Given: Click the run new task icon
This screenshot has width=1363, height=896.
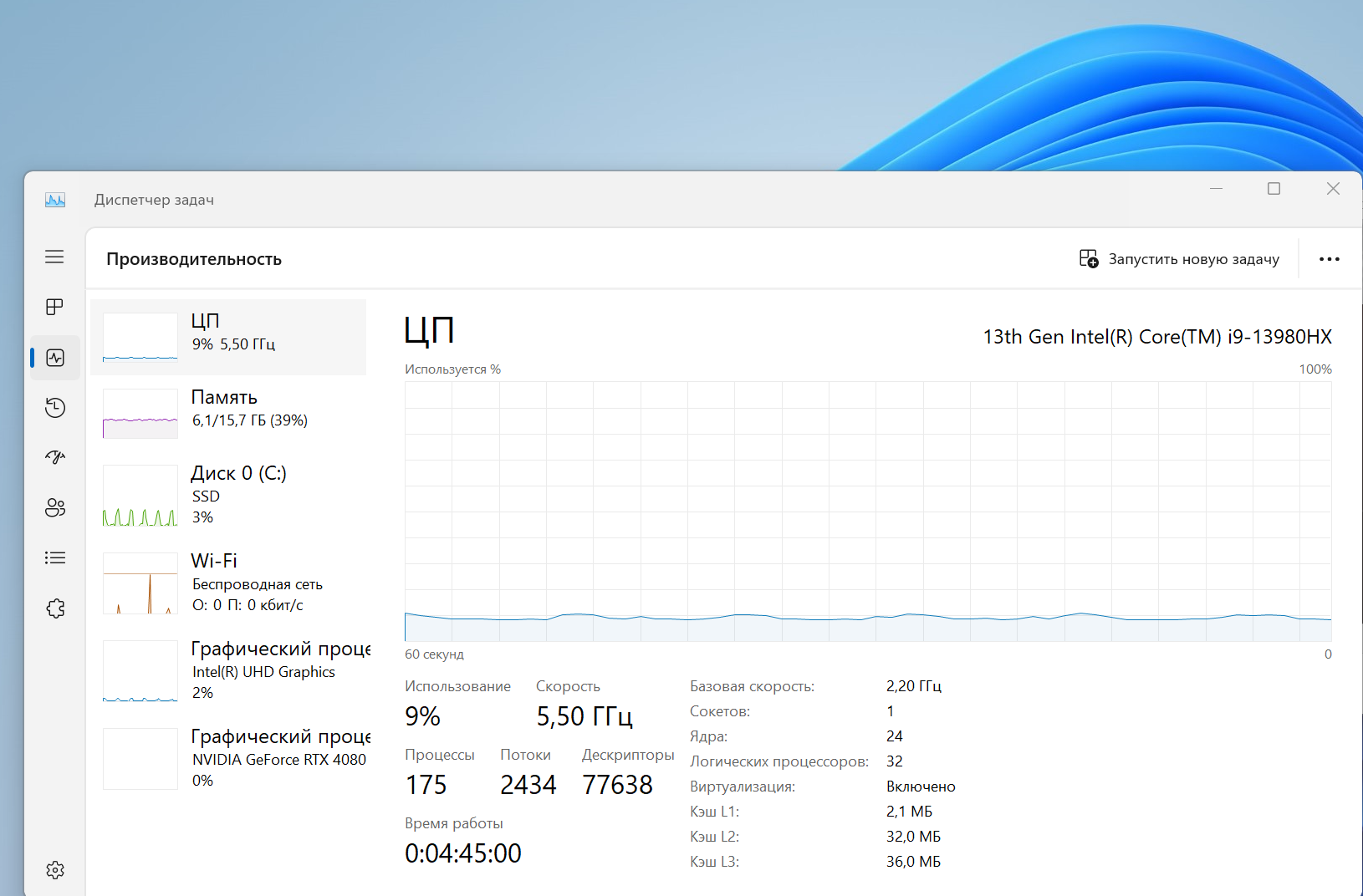Looking at the screenshot, I should point(1089,258).
